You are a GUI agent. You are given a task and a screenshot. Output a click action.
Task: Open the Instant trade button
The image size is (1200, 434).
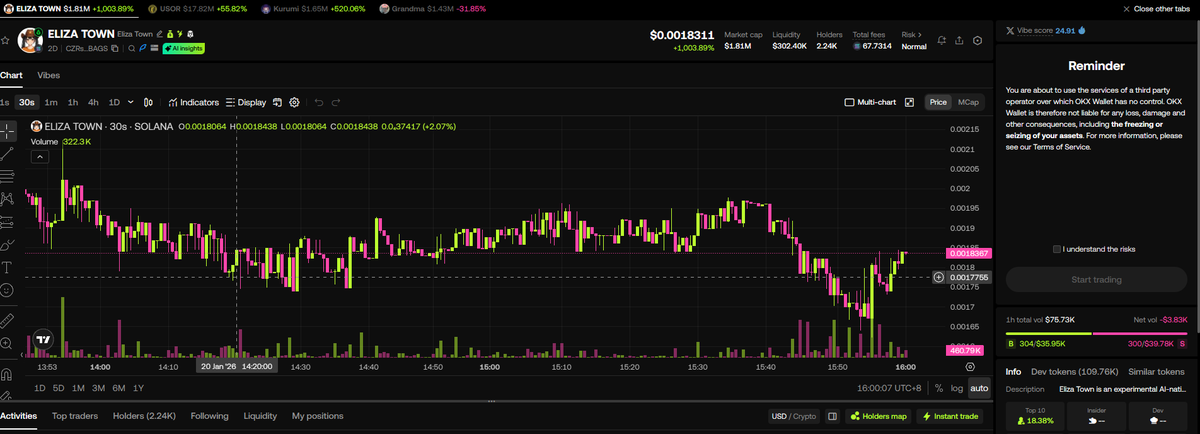pyautogui.click(x=950, y=416)
